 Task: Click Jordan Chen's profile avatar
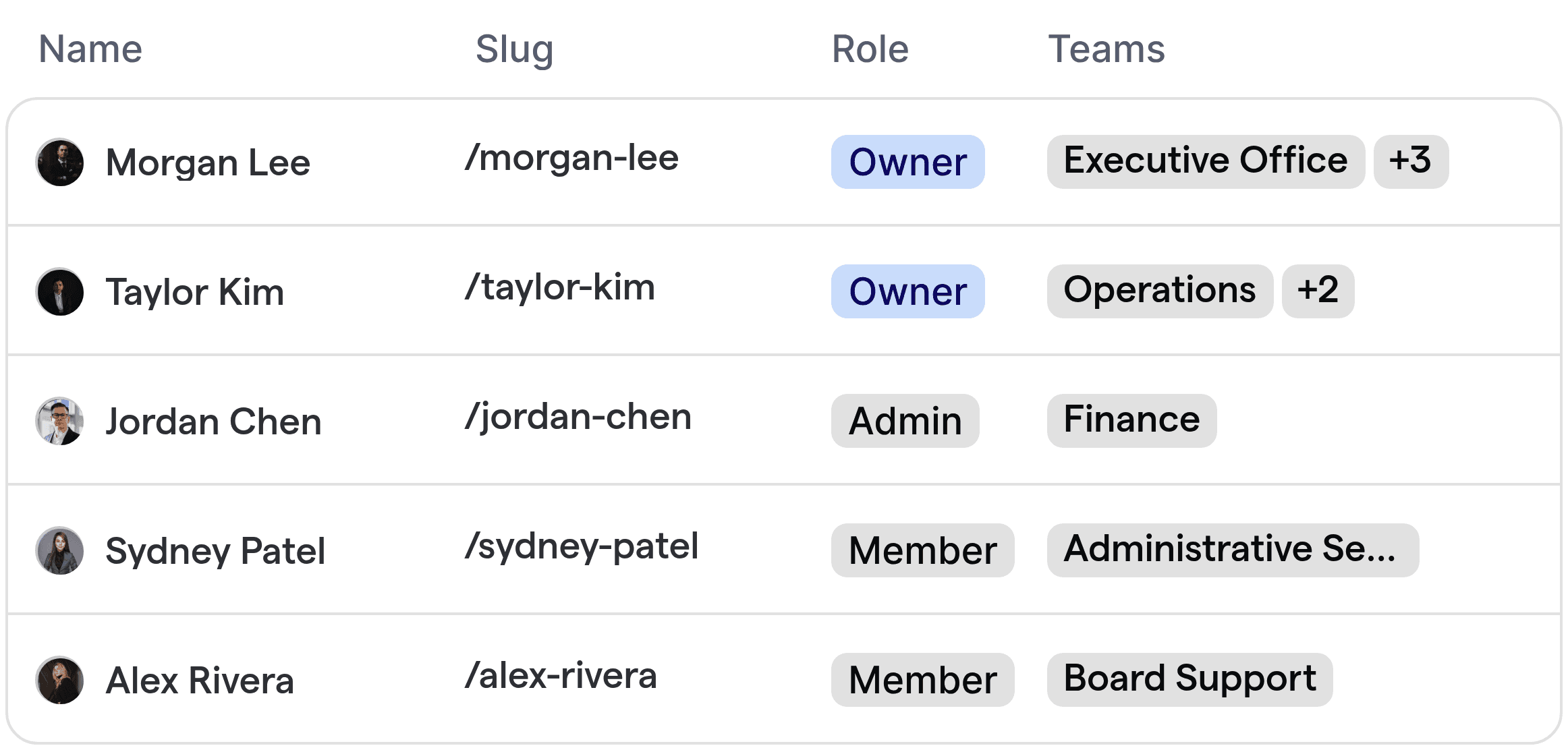60,421
